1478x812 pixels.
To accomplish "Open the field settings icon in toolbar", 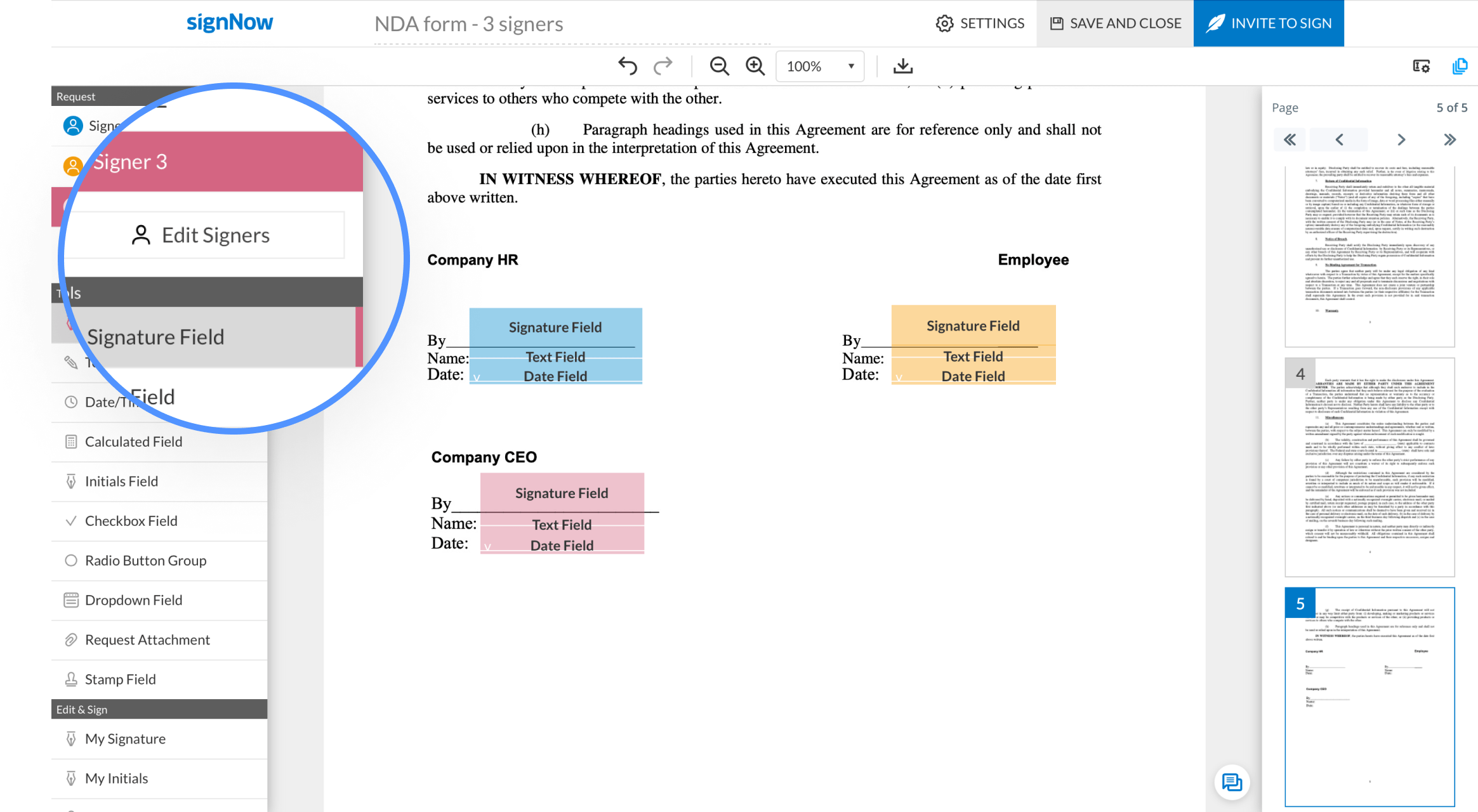I will [1421, 66].
